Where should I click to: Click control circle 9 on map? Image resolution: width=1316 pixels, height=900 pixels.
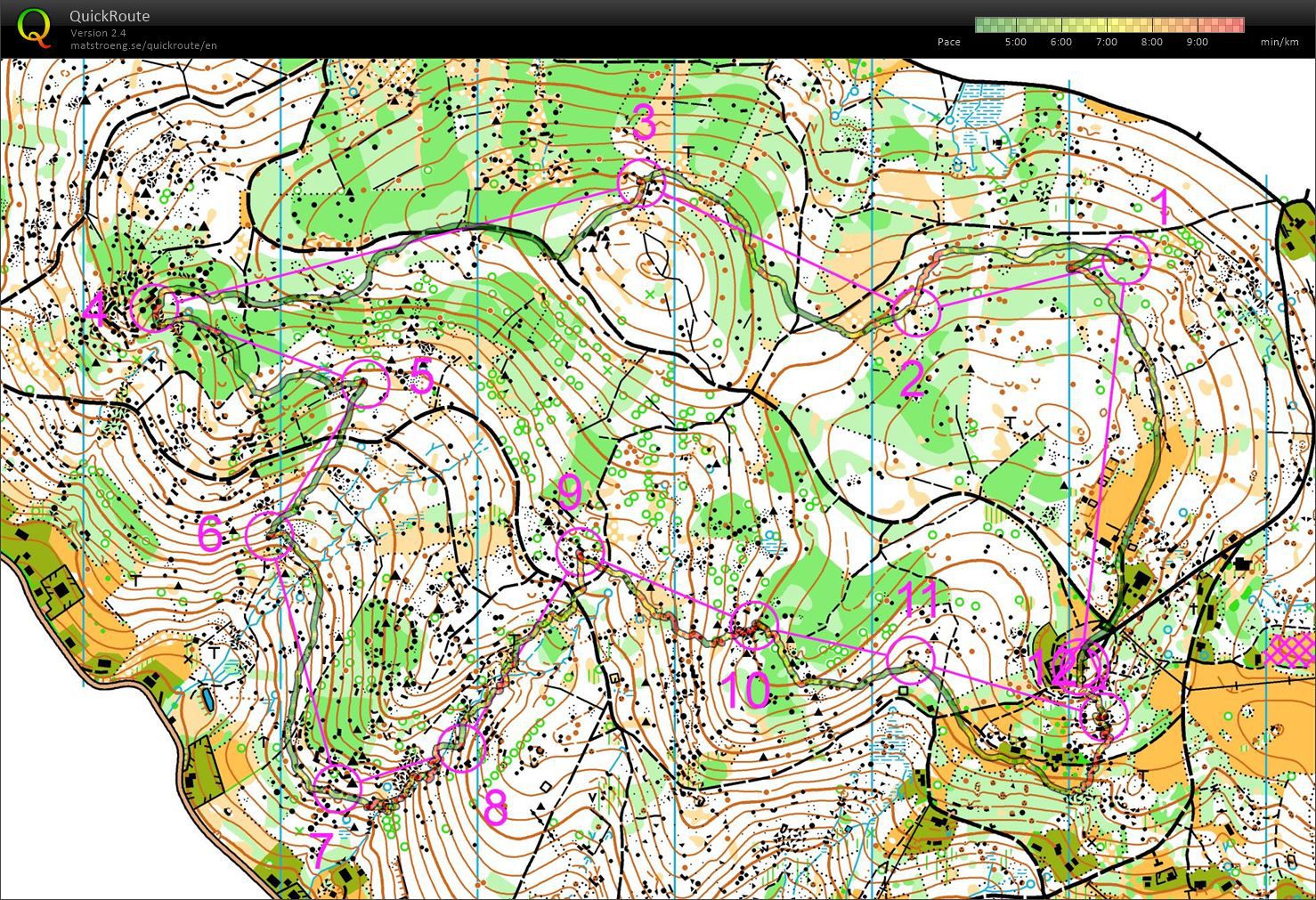pyautogui.click(x=581, y=552)
